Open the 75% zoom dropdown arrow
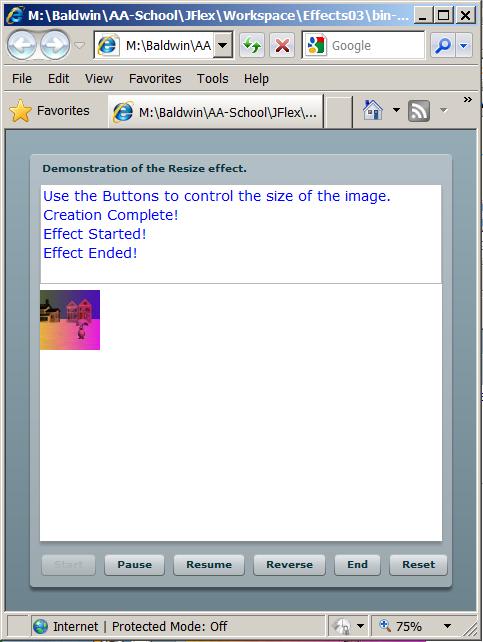Viewport: 483px width, 642px height. point(447,626)
